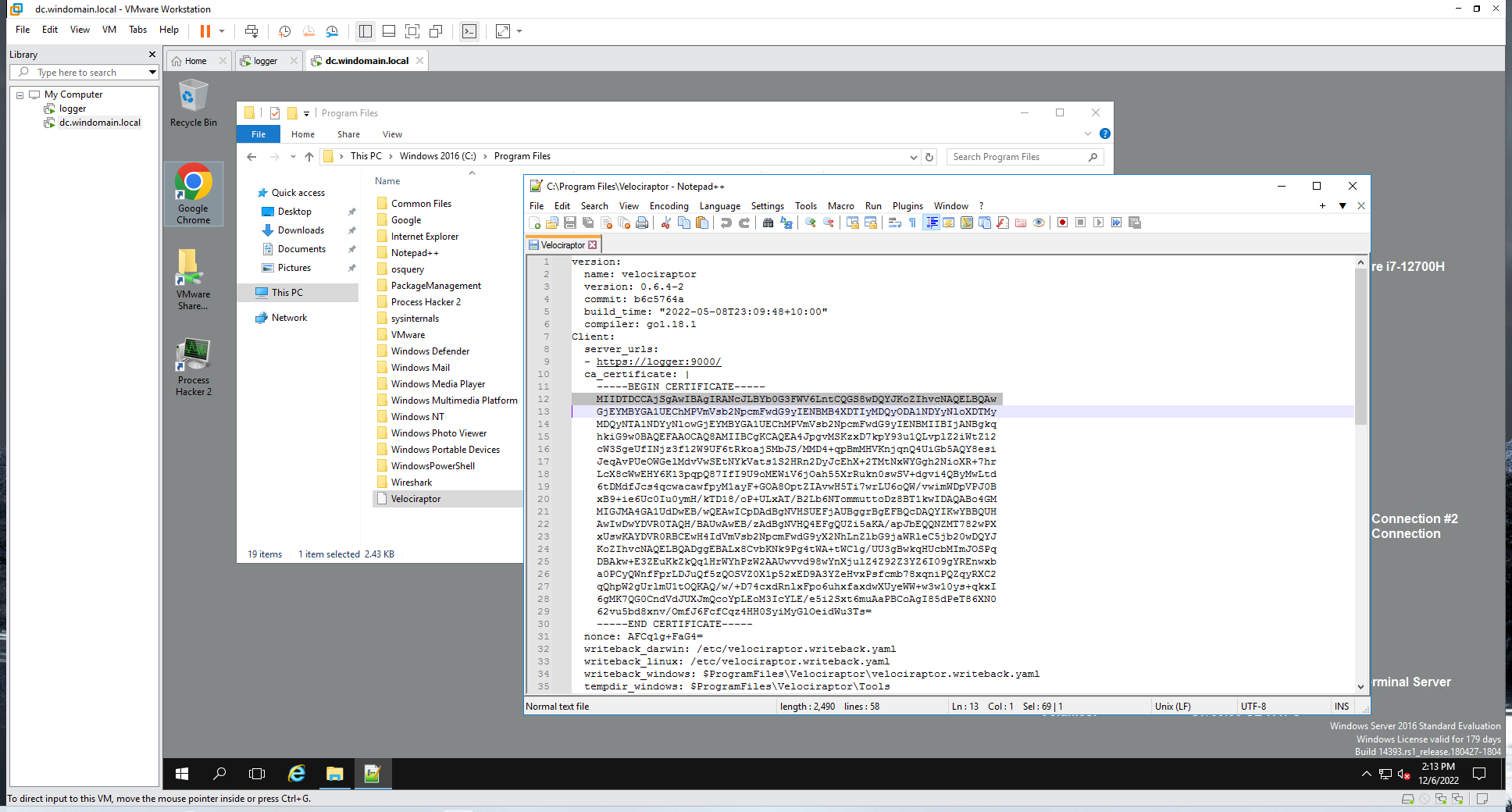Open the Snapshot Manager wrench-clock icon
1512x812 pixels.
(x=332, y=31)
